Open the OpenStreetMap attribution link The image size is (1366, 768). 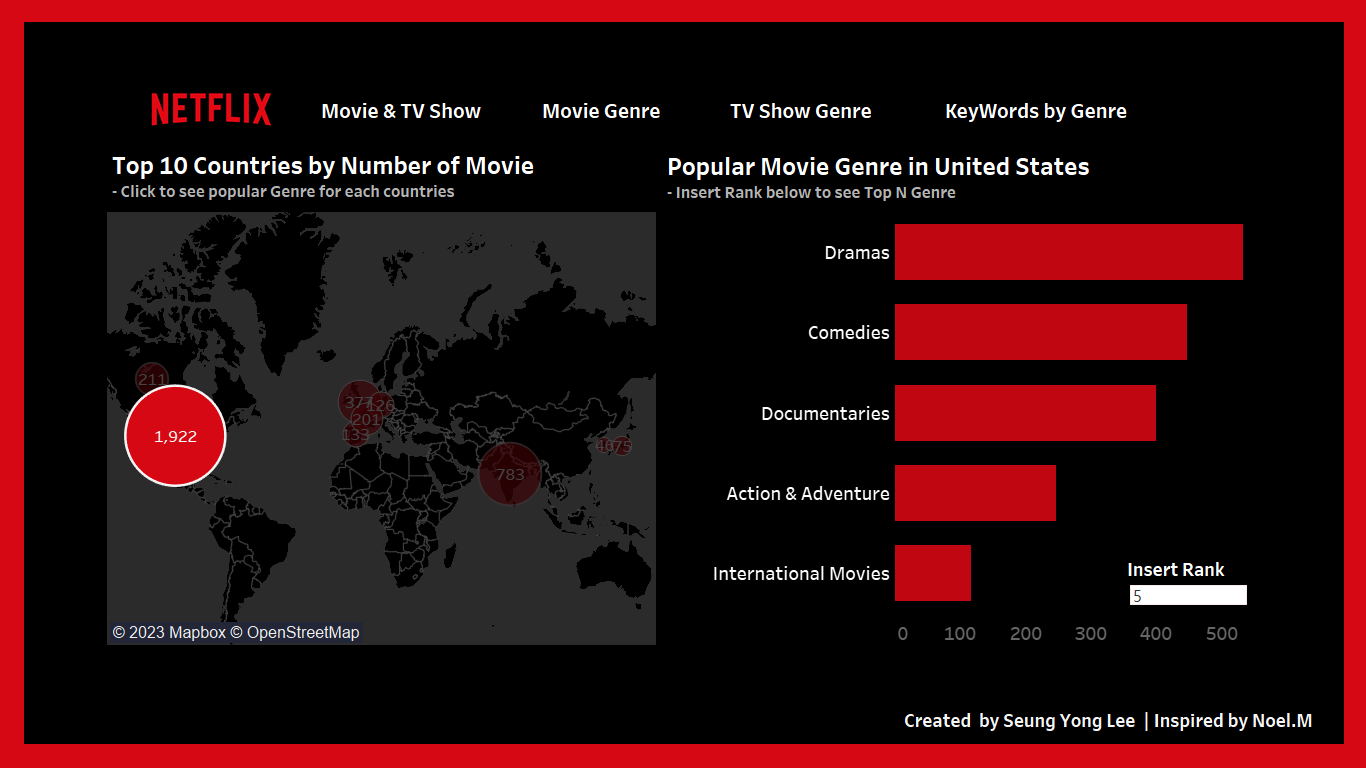coord(295,632)
